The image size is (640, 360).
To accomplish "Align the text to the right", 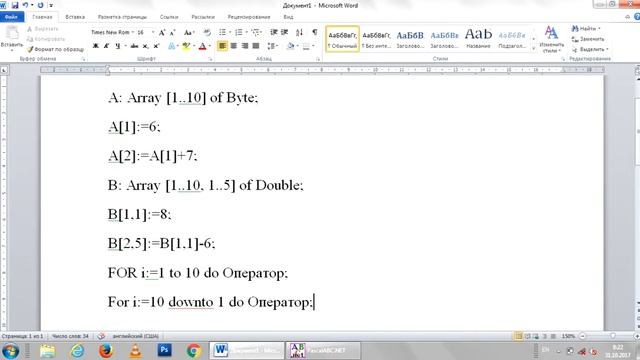I will tap(244, 46).
